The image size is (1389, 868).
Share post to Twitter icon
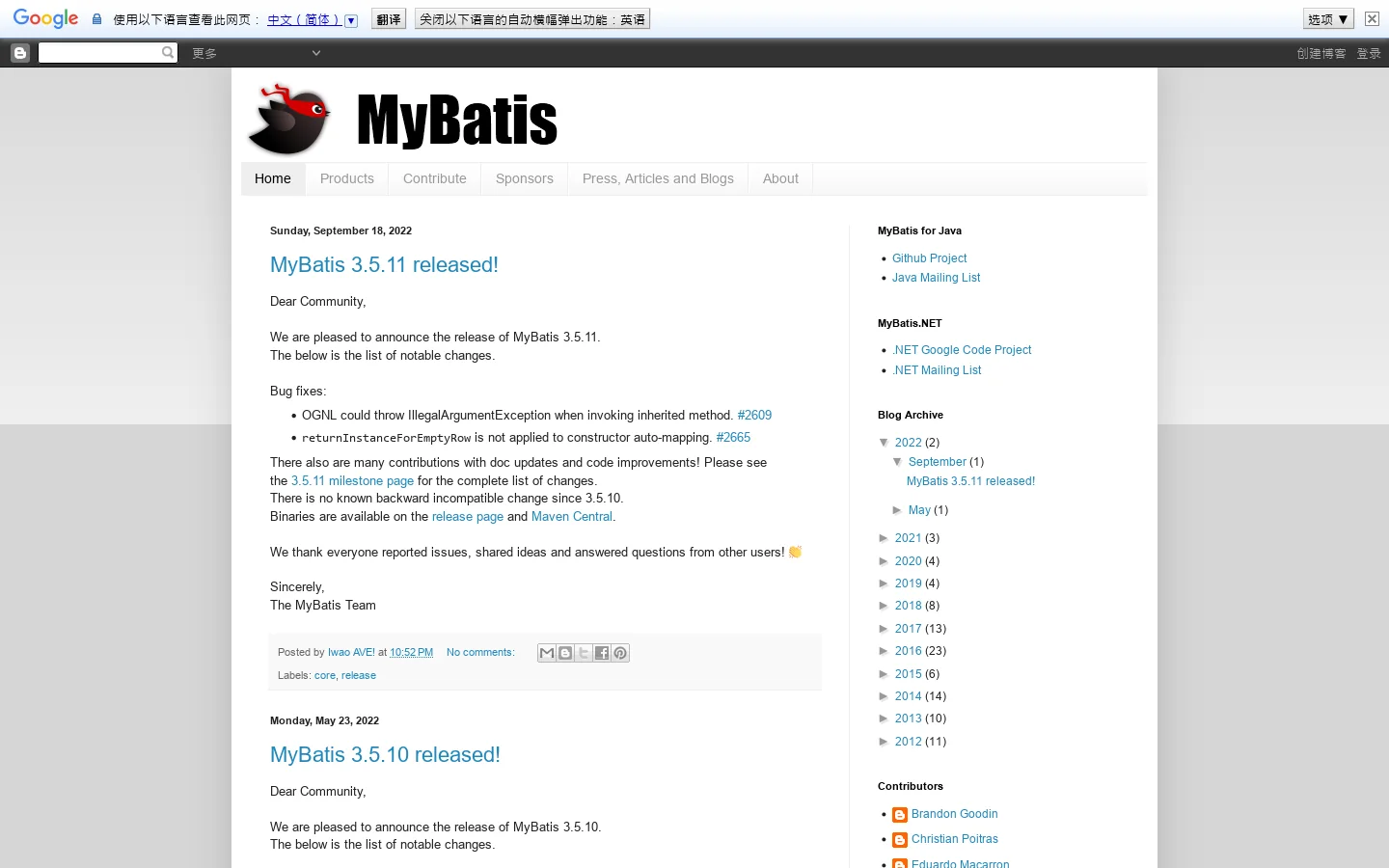tap(584, 653)
